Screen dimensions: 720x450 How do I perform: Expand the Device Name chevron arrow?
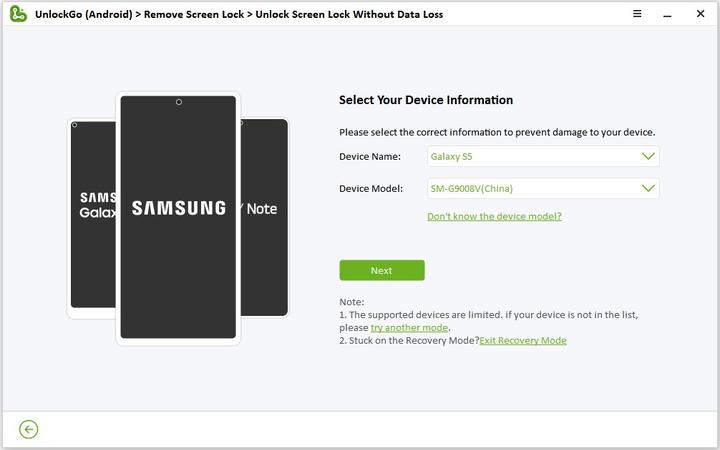point(647,156)
